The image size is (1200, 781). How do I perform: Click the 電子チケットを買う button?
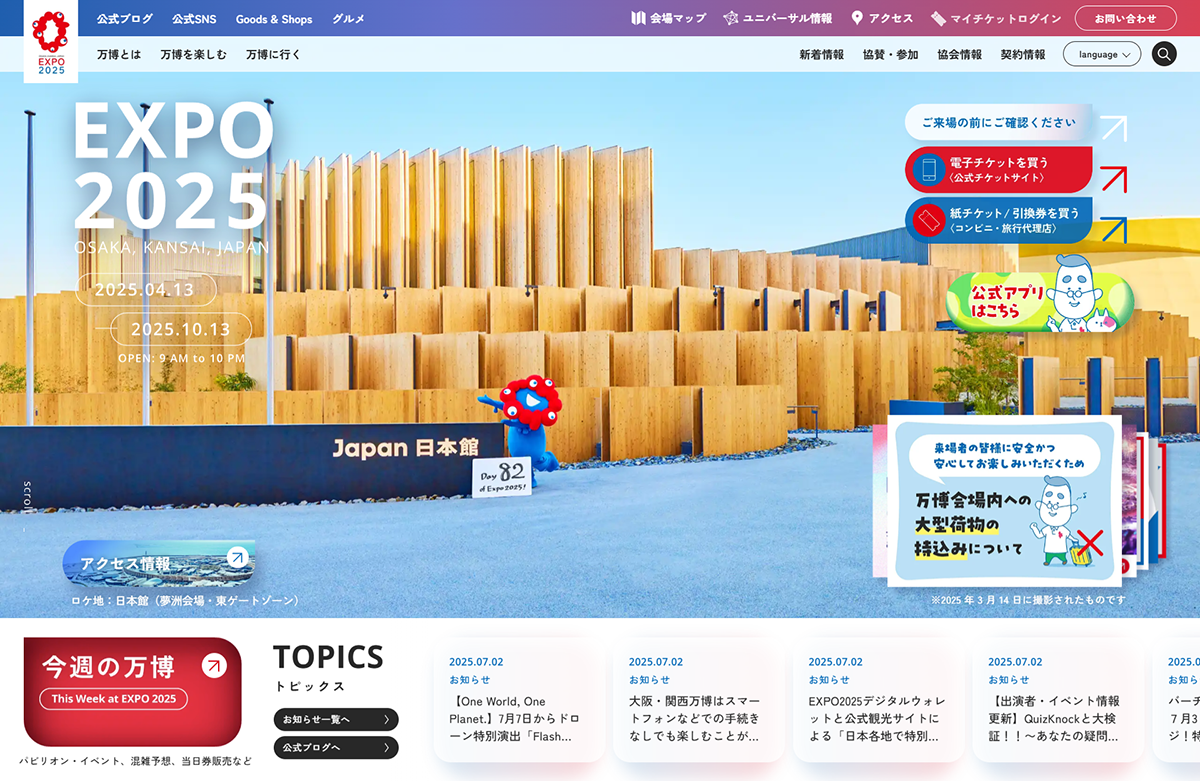tap(999, 170)
